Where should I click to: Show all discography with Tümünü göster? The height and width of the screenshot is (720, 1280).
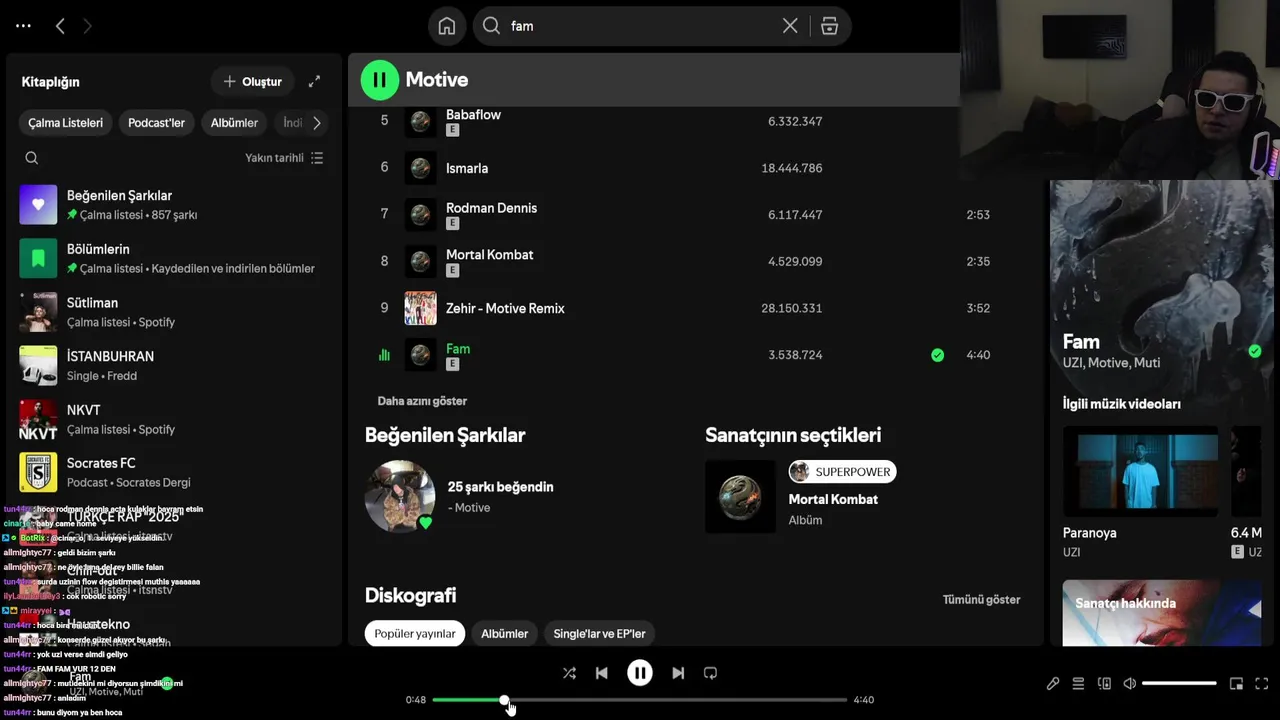(x=981, y=600)
